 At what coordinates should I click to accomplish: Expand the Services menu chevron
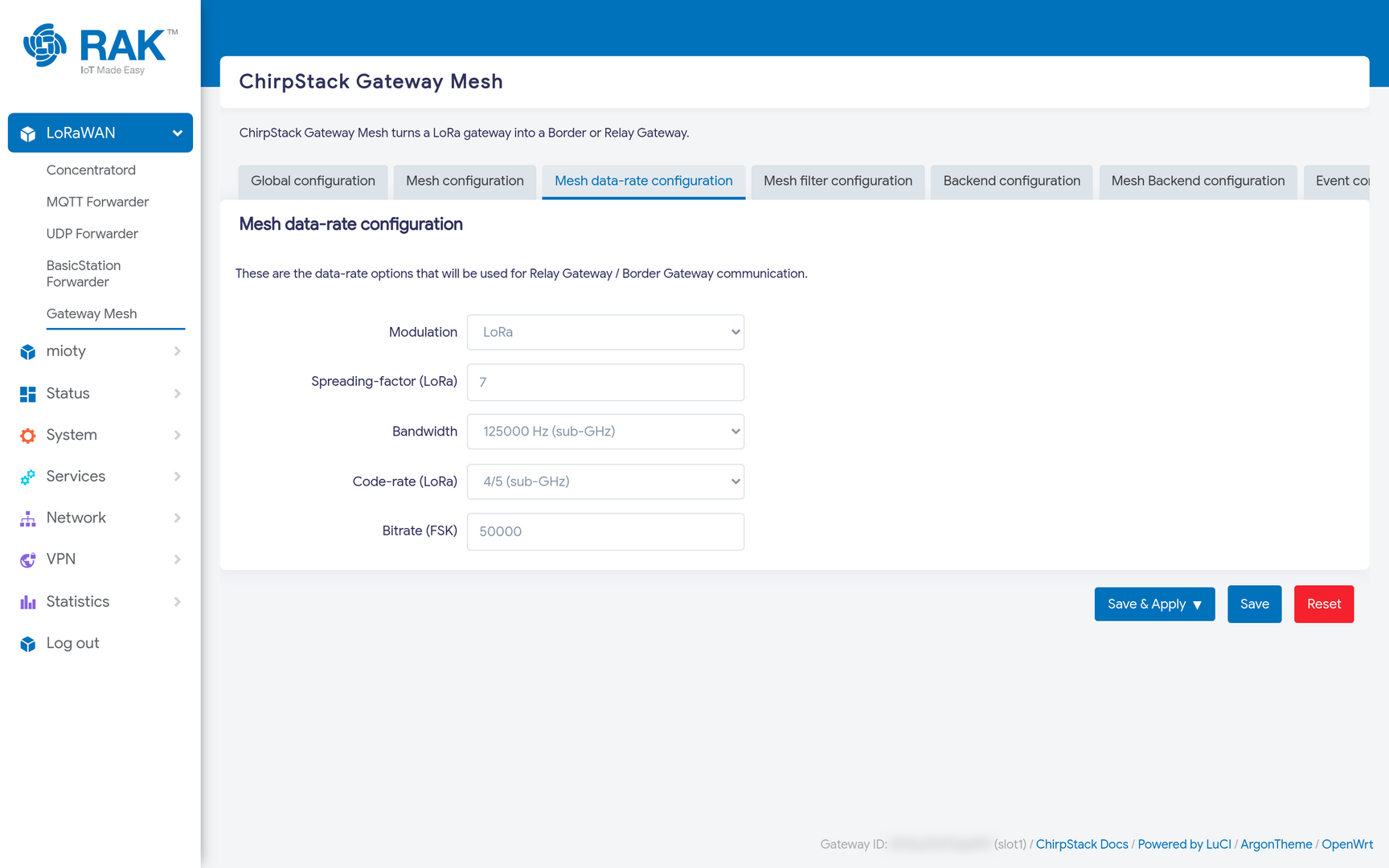[177, 477]
